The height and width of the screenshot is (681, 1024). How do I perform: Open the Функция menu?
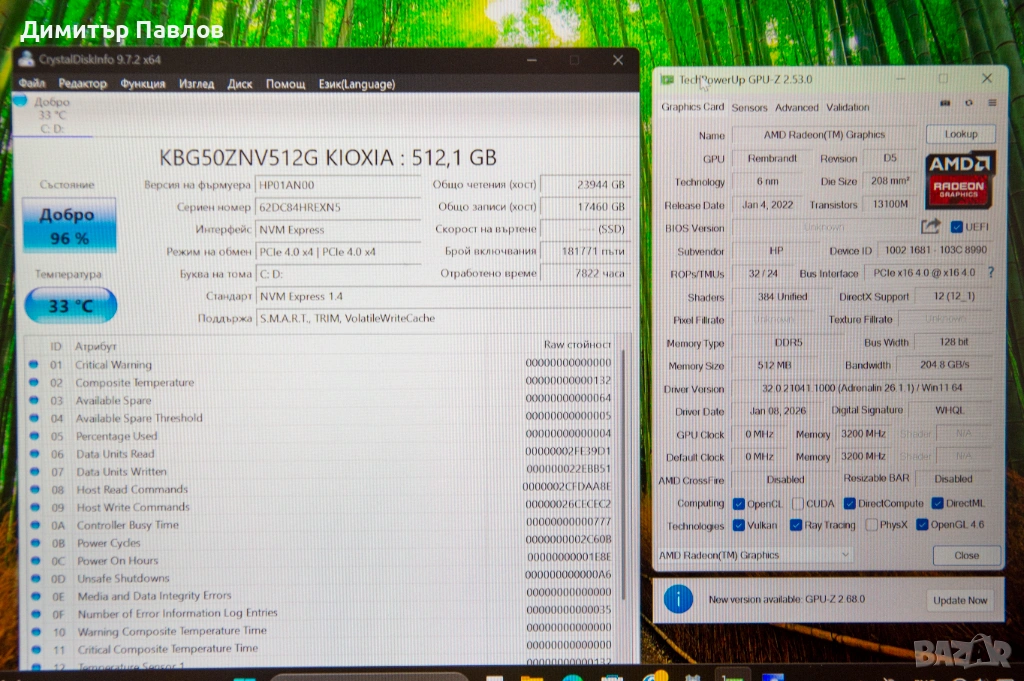coord(143,84)
